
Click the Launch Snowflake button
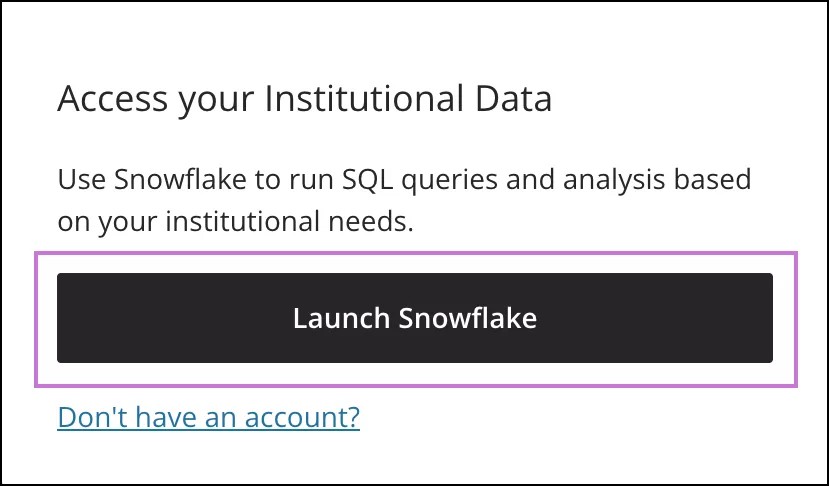[x=414, y=318]
